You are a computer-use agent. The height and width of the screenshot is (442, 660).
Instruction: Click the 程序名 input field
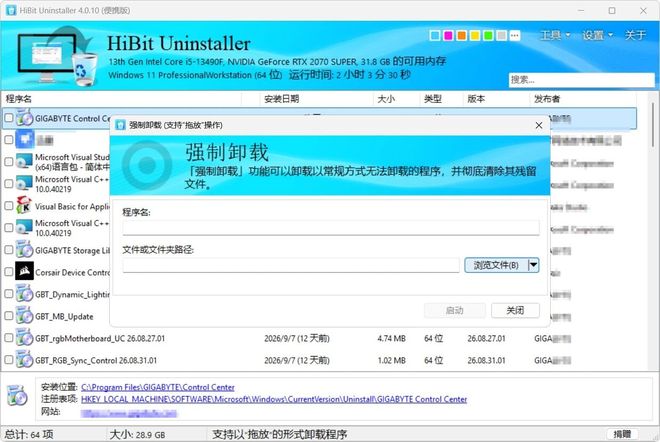[x=331, y=228]
